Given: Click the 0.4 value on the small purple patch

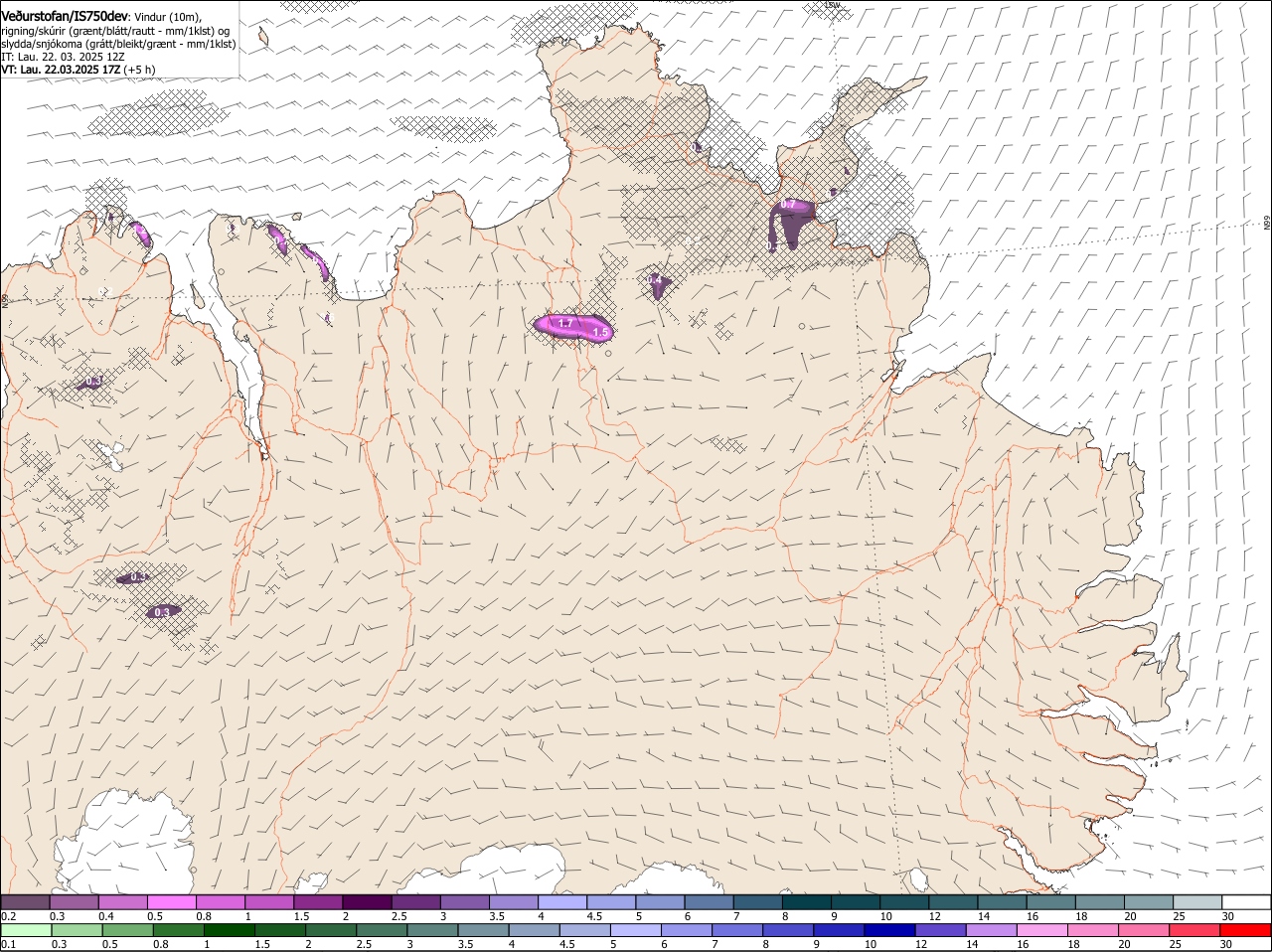Looking at the screenshot, I should [x=656, y=281].
